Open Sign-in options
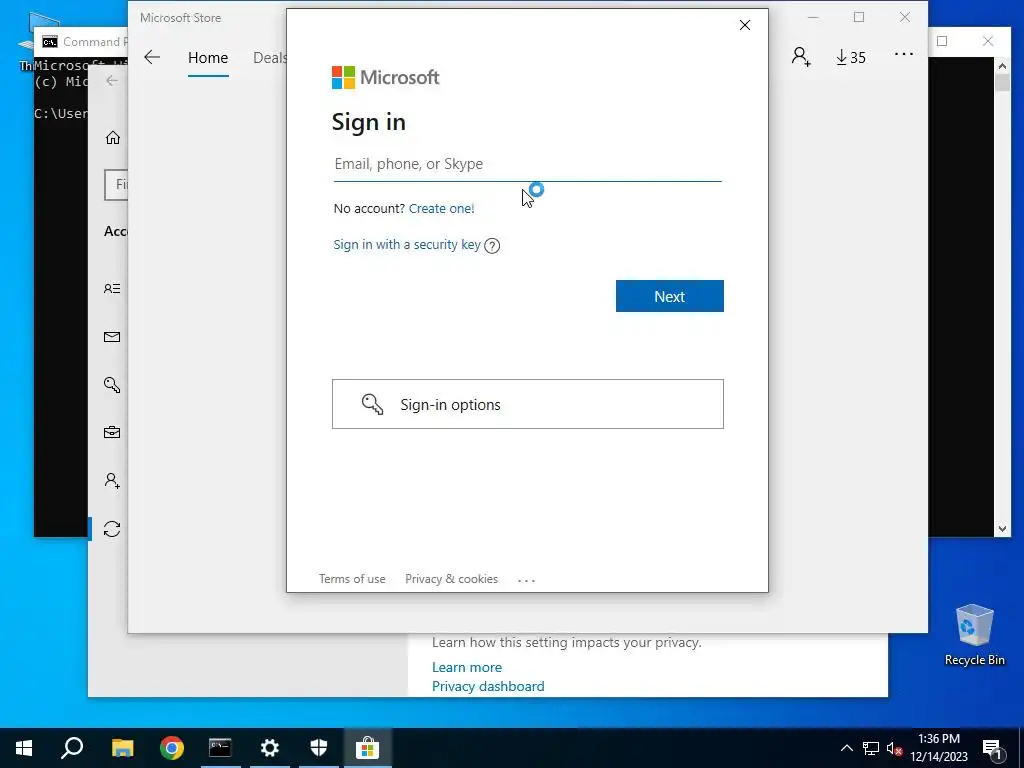 tap(528, 404)
